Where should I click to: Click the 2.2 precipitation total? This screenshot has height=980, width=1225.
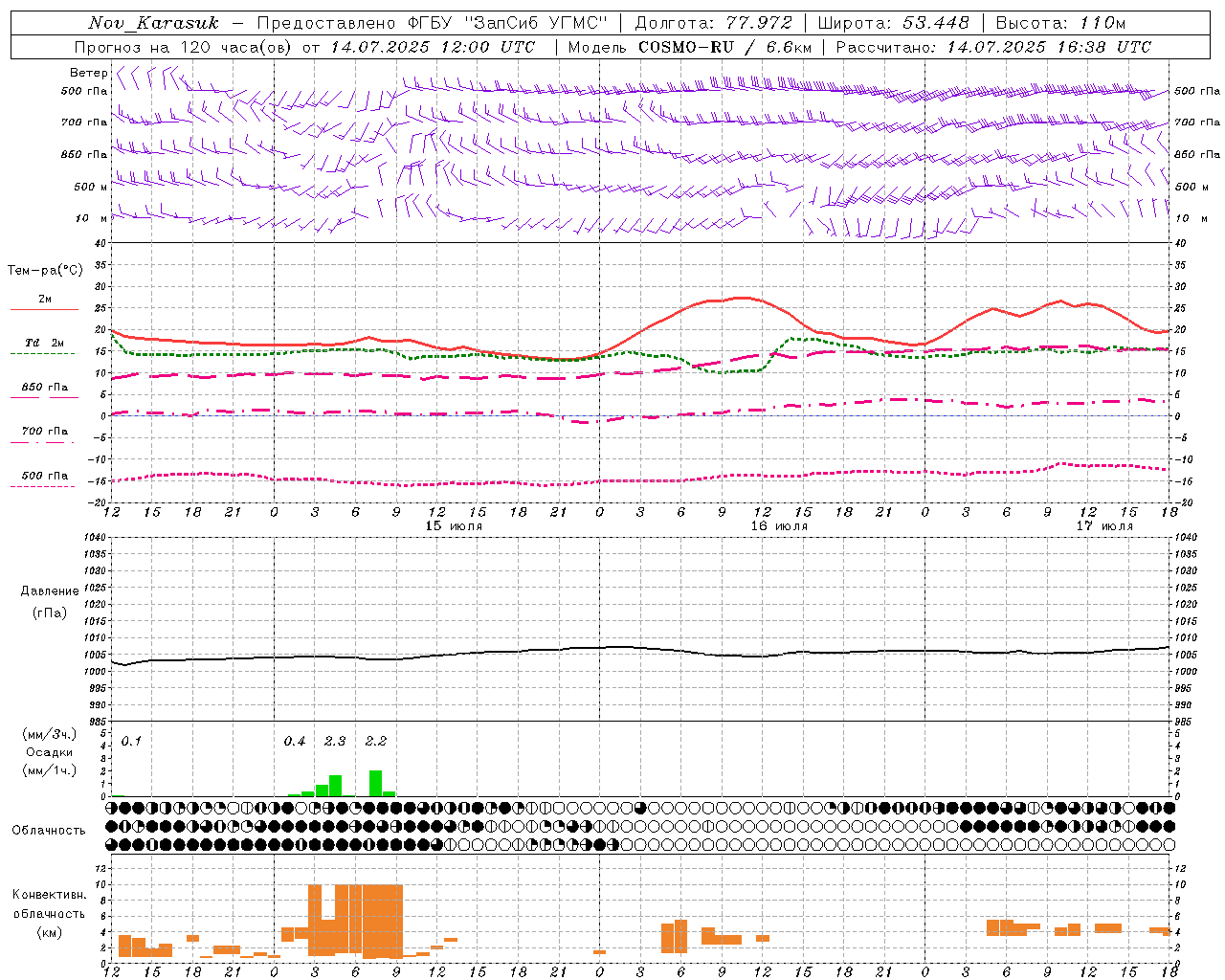pyautogui.click(x=376, y=741)
